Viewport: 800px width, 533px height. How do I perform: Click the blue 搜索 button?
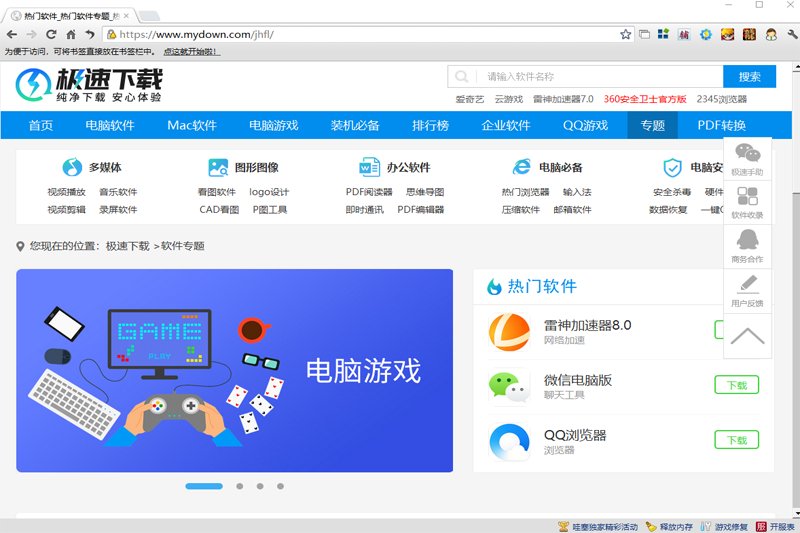click(x=749, y=77)
